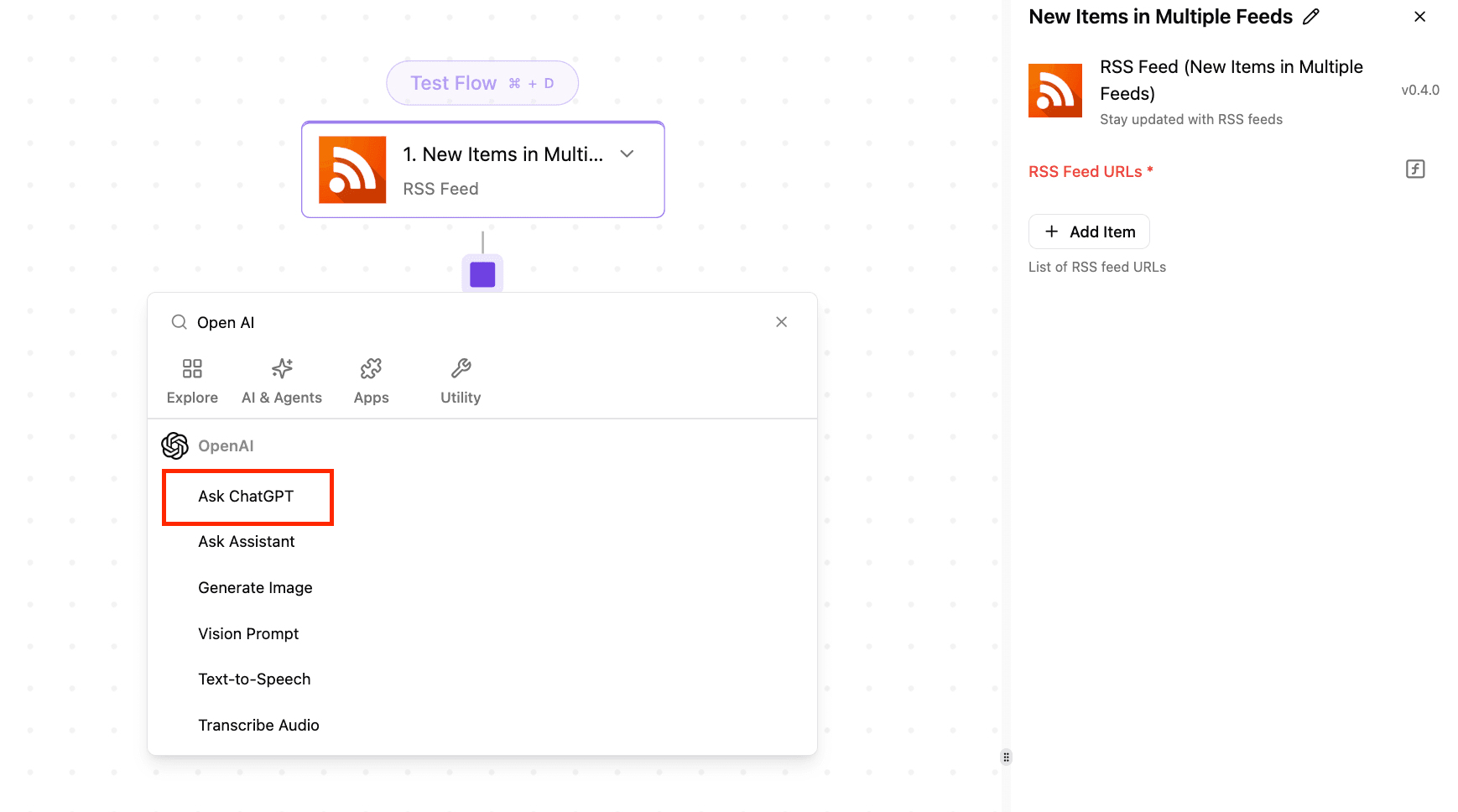Choose the Vision Prompt action
Image resolution: width=1458 pixels, height=812 pixels.
[x=248, y=634]
